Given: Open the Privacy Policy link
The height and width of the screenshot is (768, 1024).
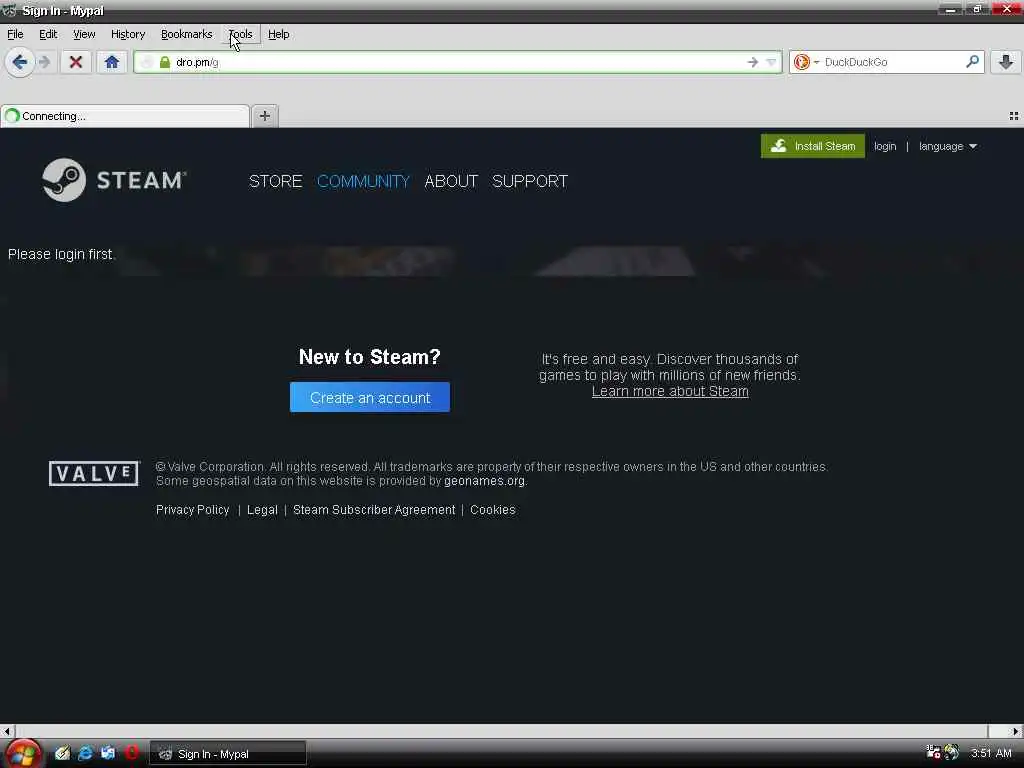Looking at the screenshot, I should 193,509.
